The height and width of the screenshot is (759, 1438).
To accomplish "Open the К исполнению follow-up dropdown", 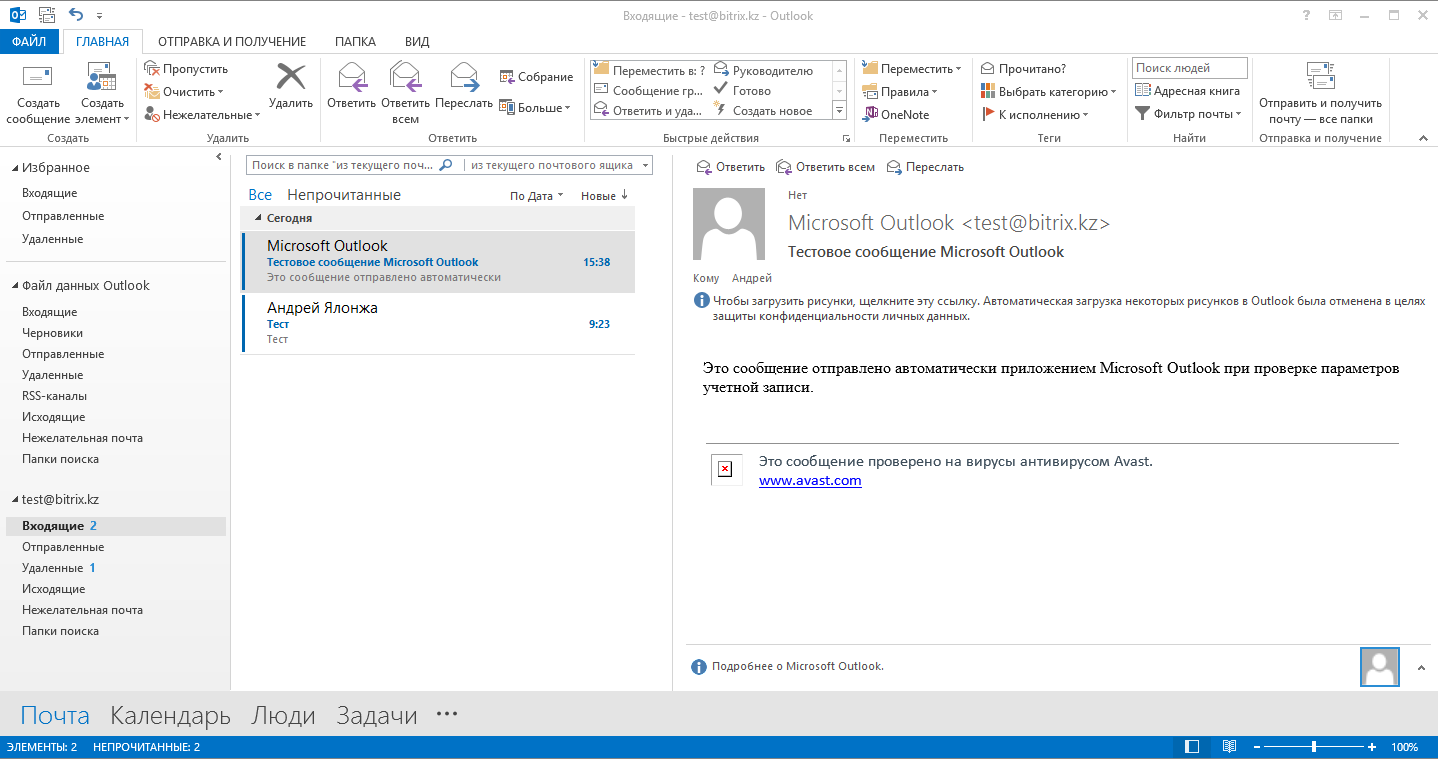I will coord(1035,115).
